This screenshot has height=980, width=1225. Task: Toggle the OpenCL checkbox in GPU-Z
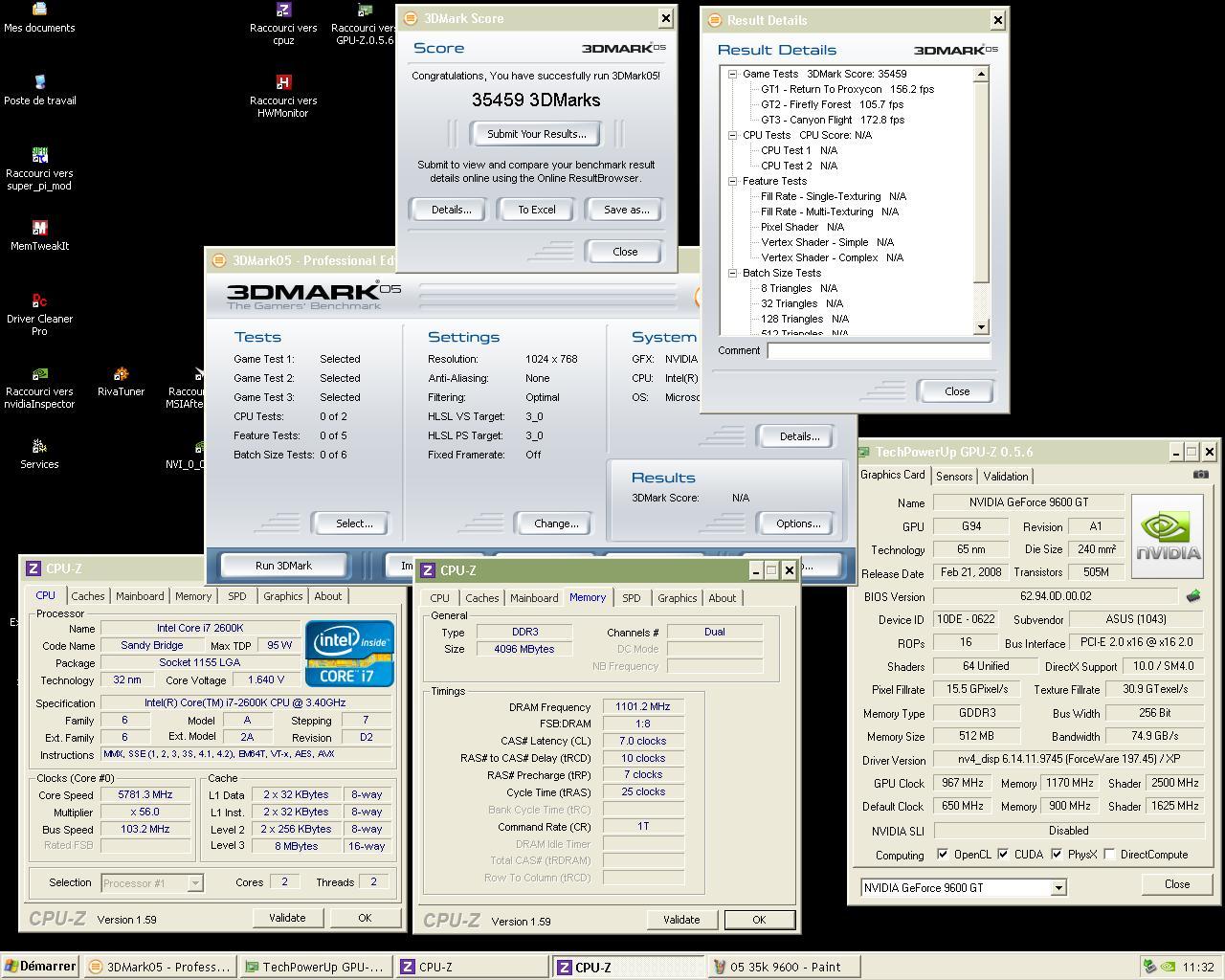pos(943,854)
